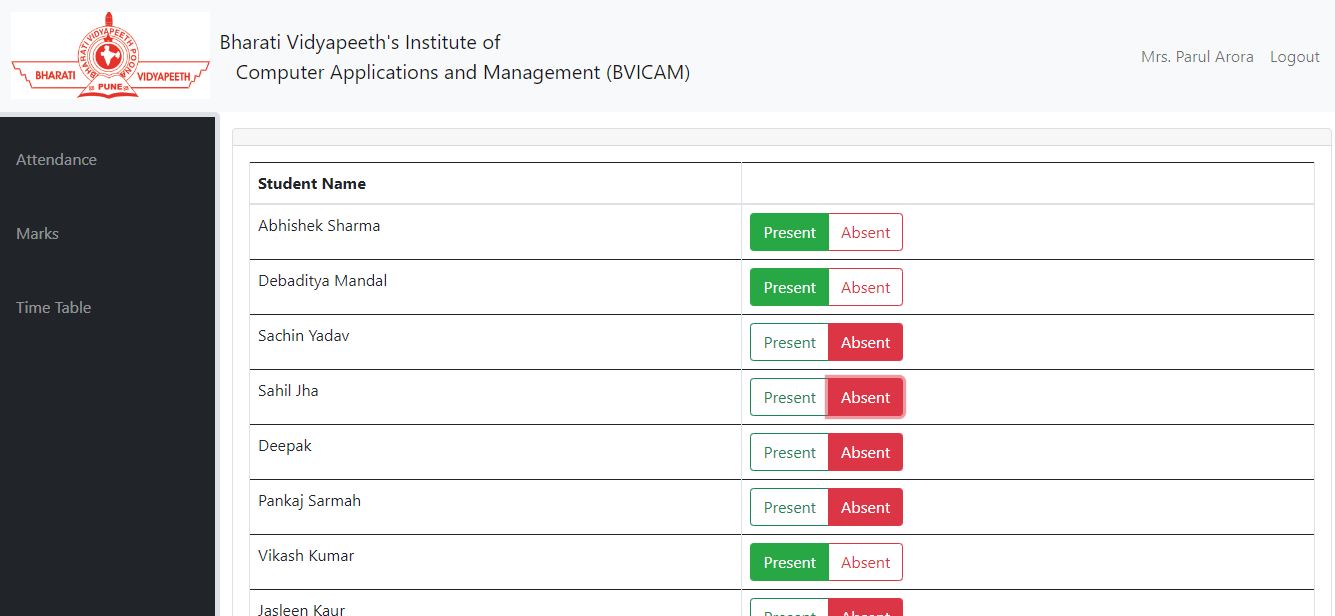Mark Deepak as Present
This screenshot has height=616, width=1335.
pyautogui.click(x=789, y=452)
